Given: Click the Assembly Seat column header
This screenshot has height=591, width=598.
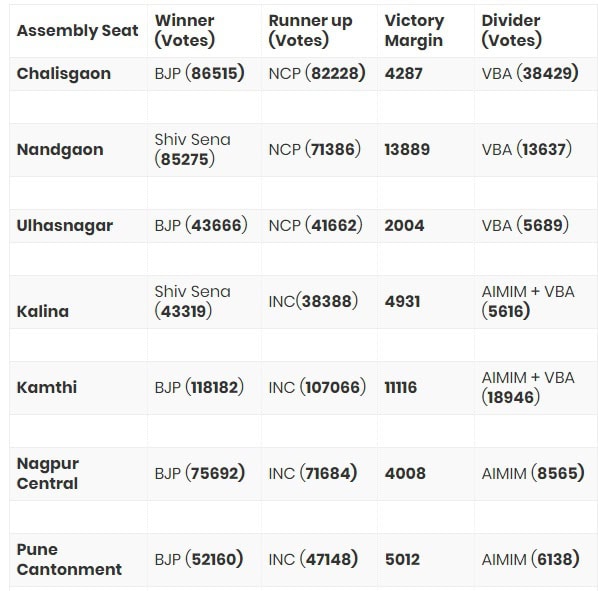Looking at the screenshot, I should [77, 31].
